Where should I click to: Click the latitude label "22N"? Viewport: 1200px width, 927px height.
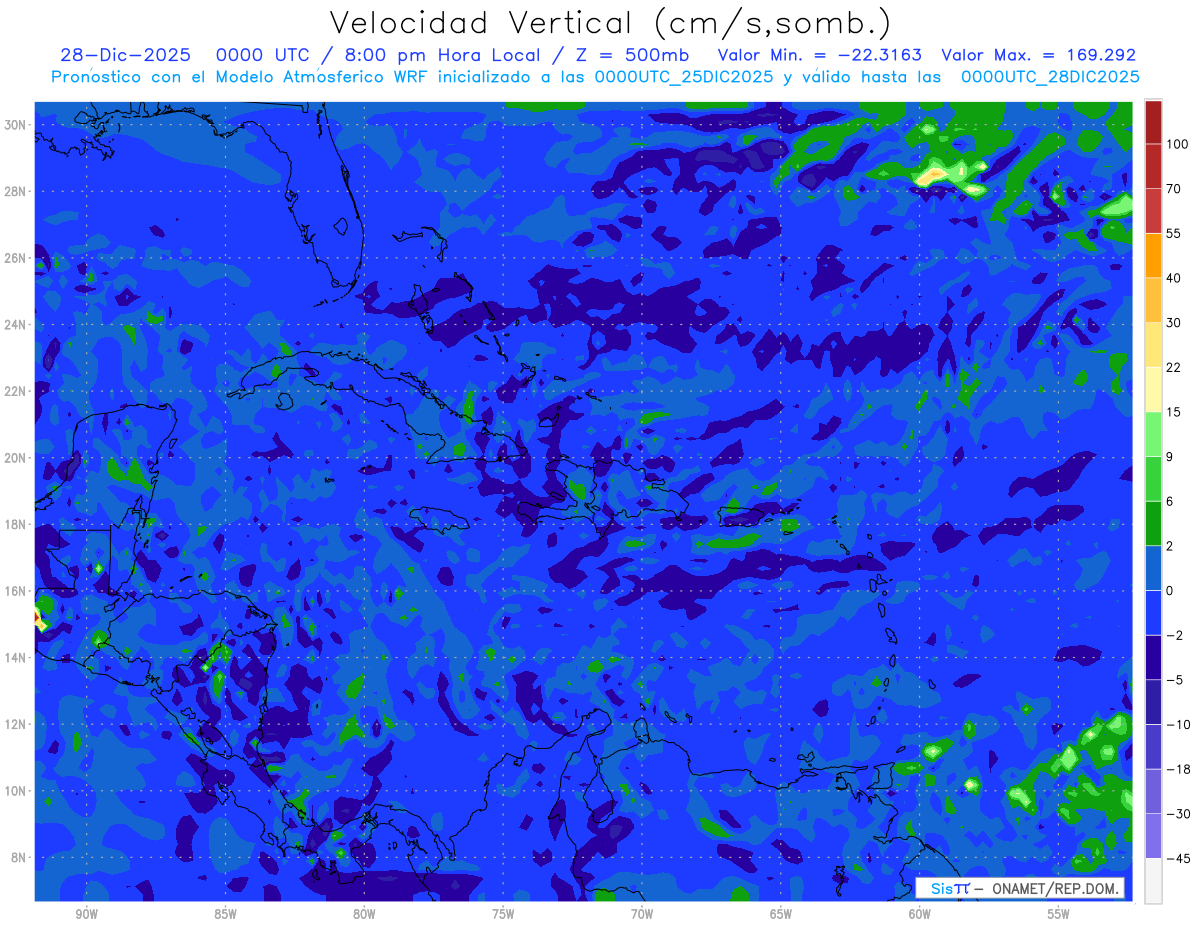pos(16,391)
